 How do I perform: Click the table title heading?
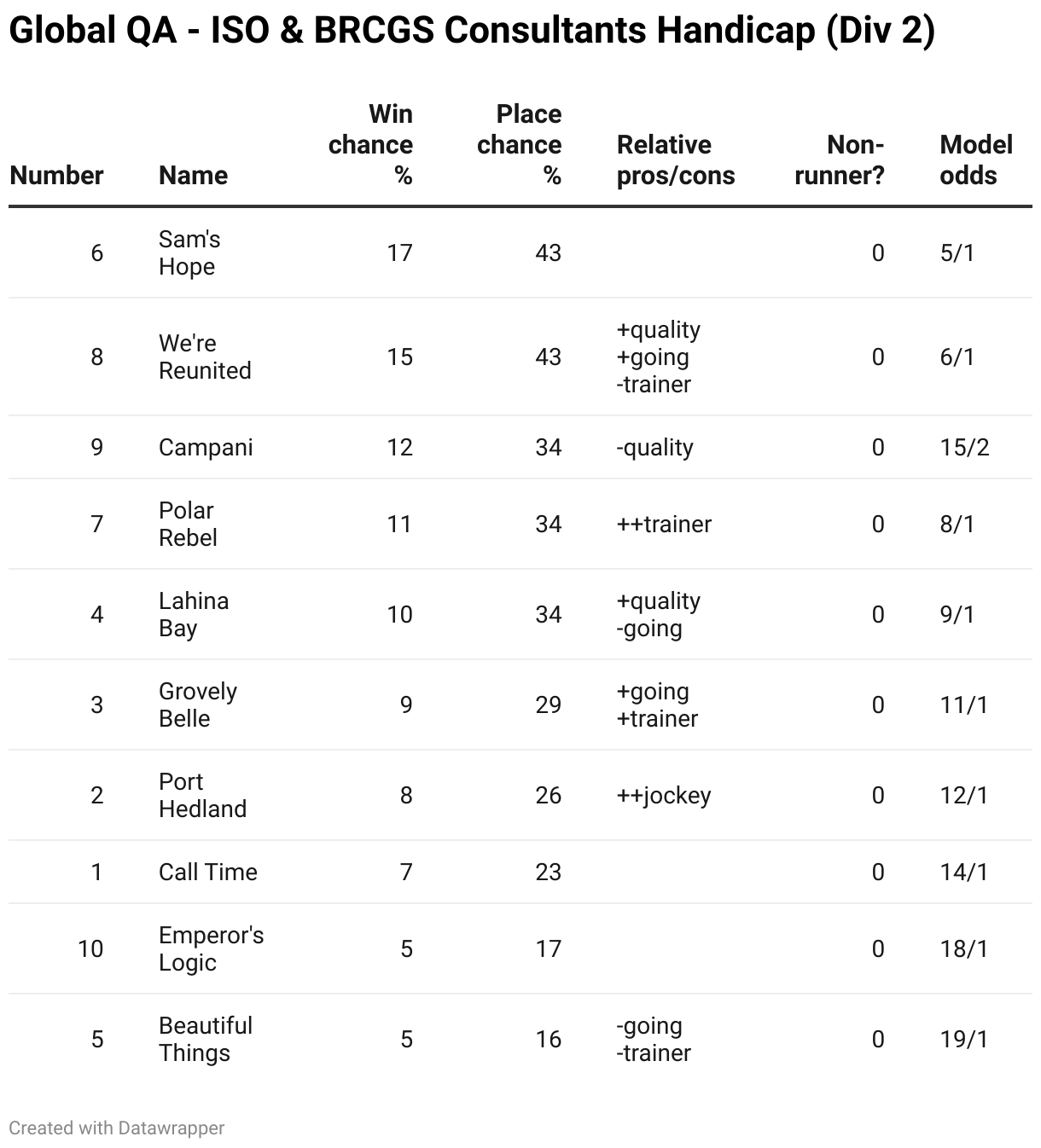[472, 31]
